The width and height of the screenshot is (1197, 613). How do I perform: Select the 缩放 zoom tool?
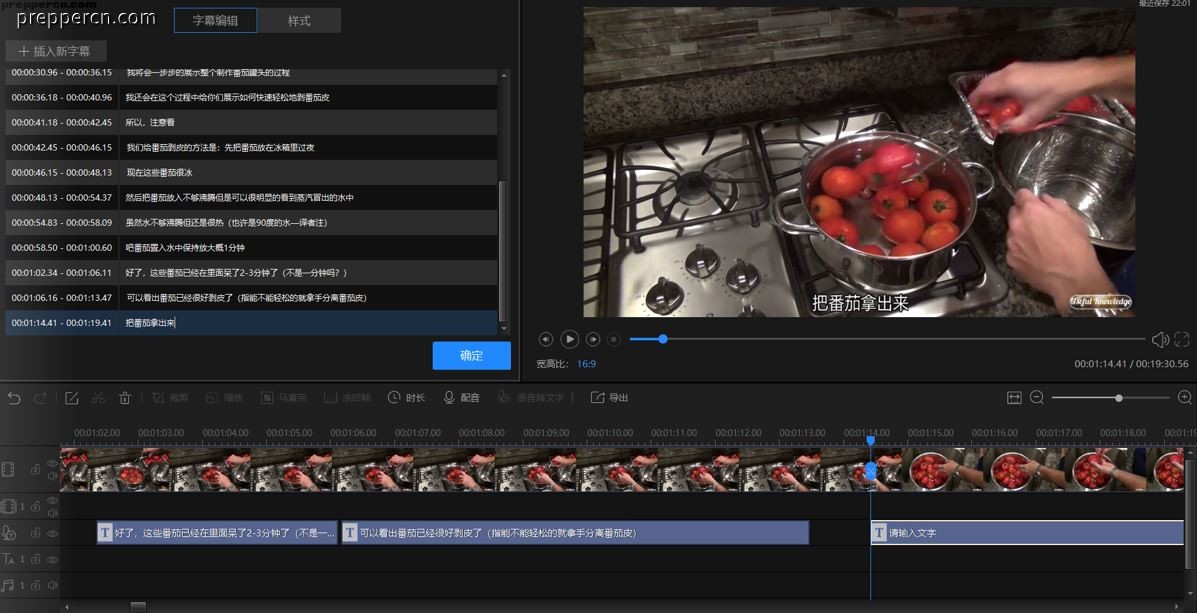tap(224, 398)
